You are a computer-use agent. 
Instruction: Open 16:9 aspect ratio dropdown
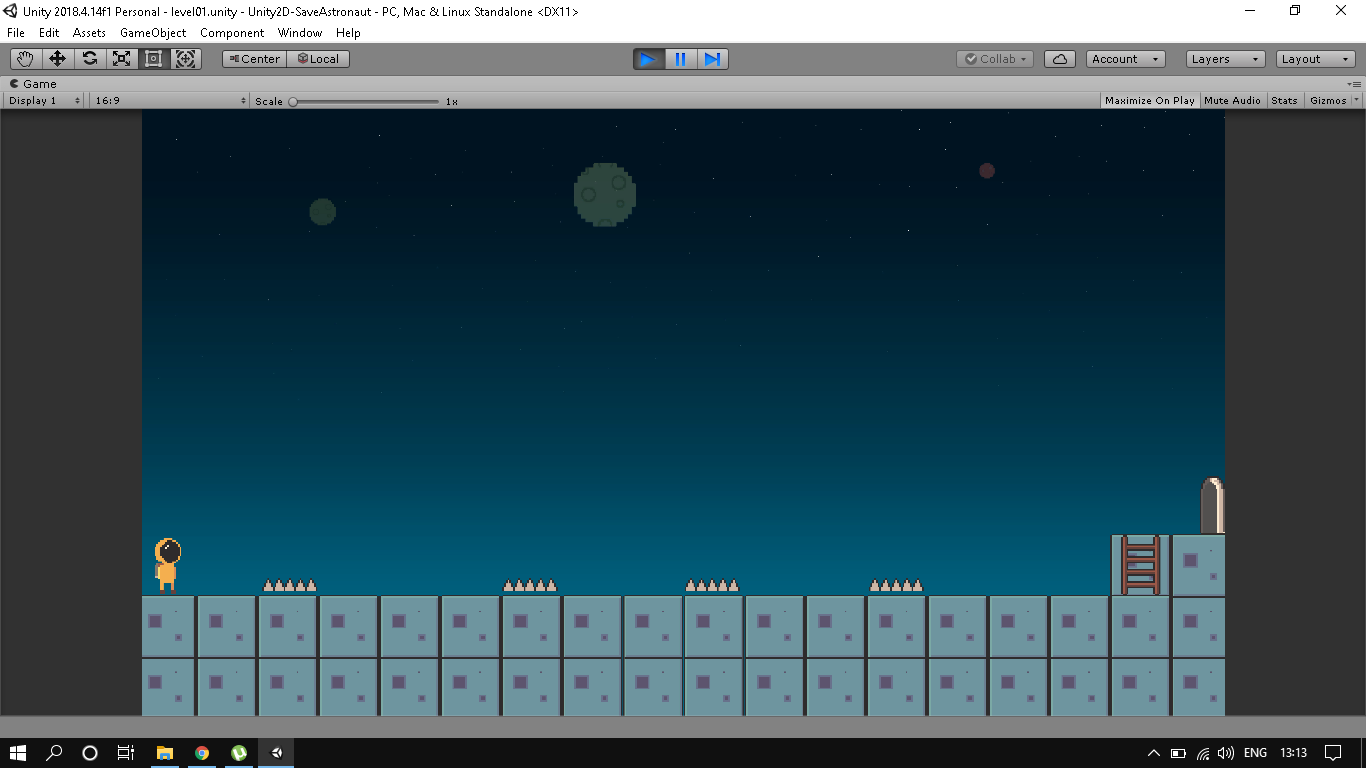point(169,100)
